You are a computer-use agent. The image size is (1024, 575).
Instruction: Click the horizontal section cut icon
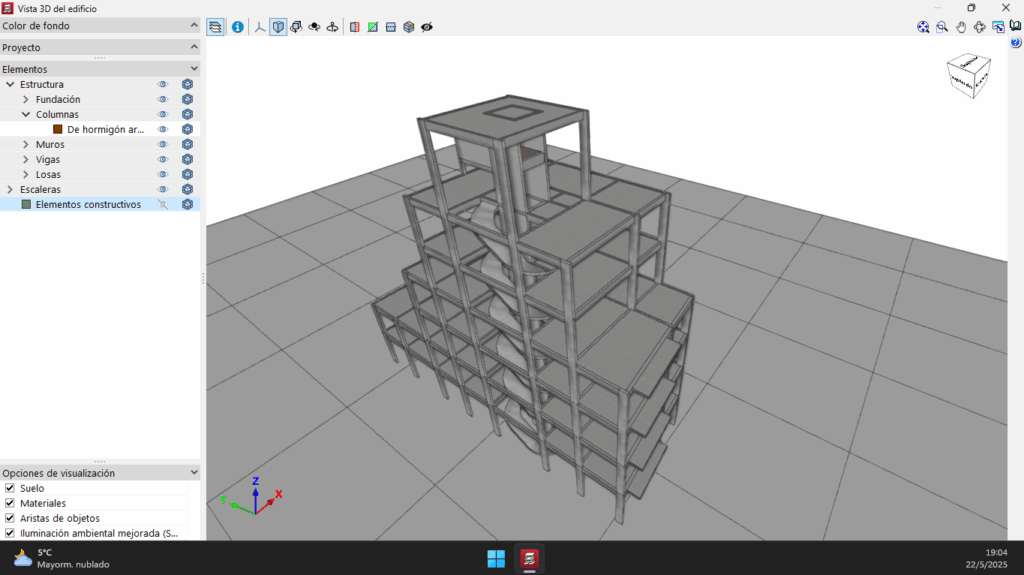pos(391,27)
